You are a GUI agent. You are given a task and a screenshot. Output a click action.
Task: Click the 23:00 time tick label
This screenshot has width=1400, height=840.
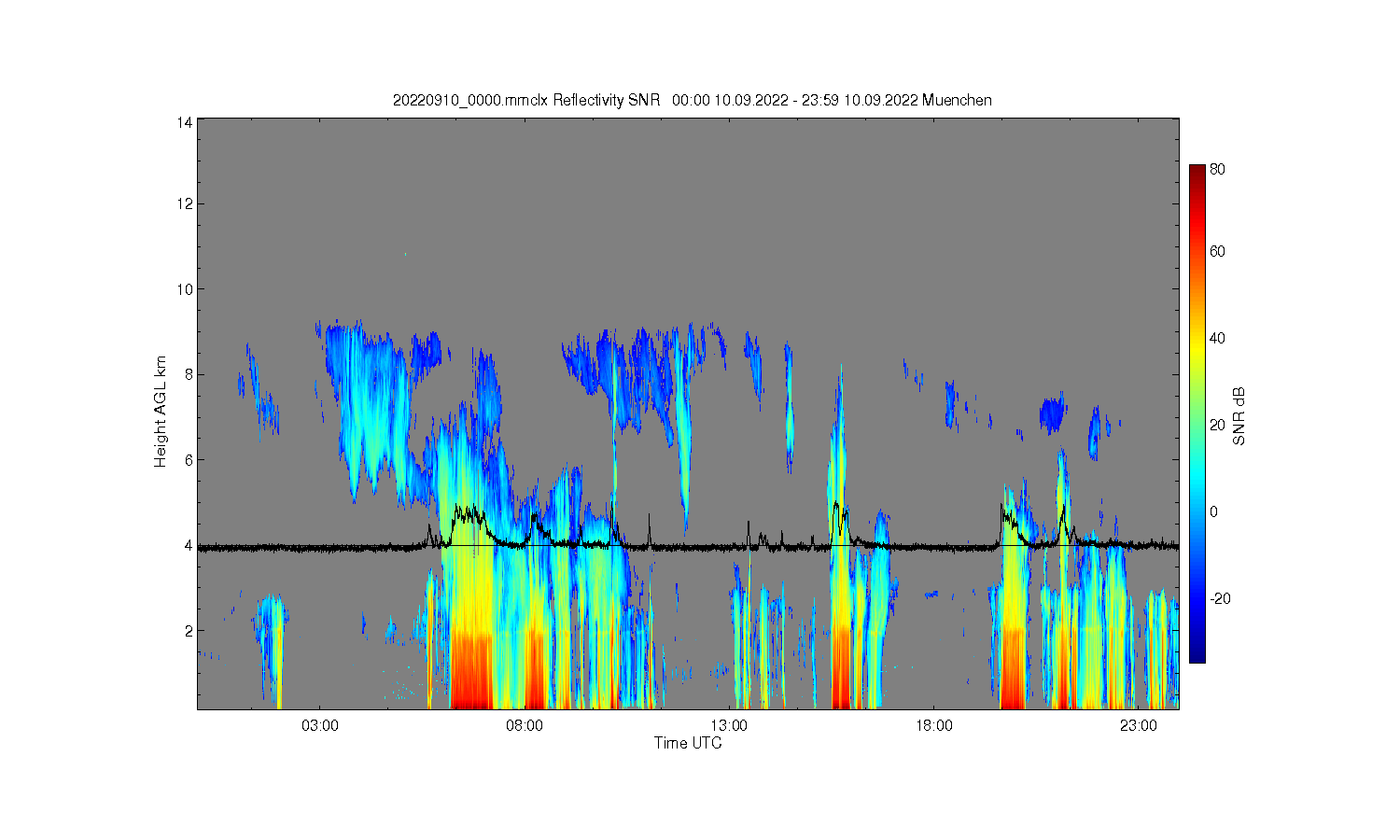tap(1138, 726)
